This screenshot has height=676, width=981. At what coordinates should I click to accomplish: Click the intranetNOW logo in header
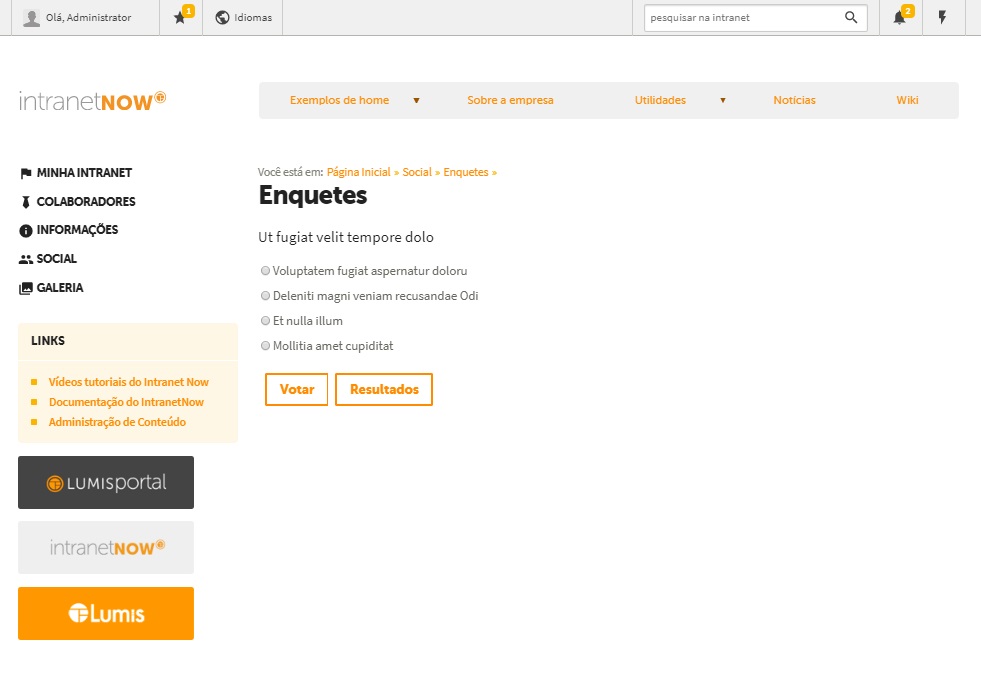[x=93, y=100]
